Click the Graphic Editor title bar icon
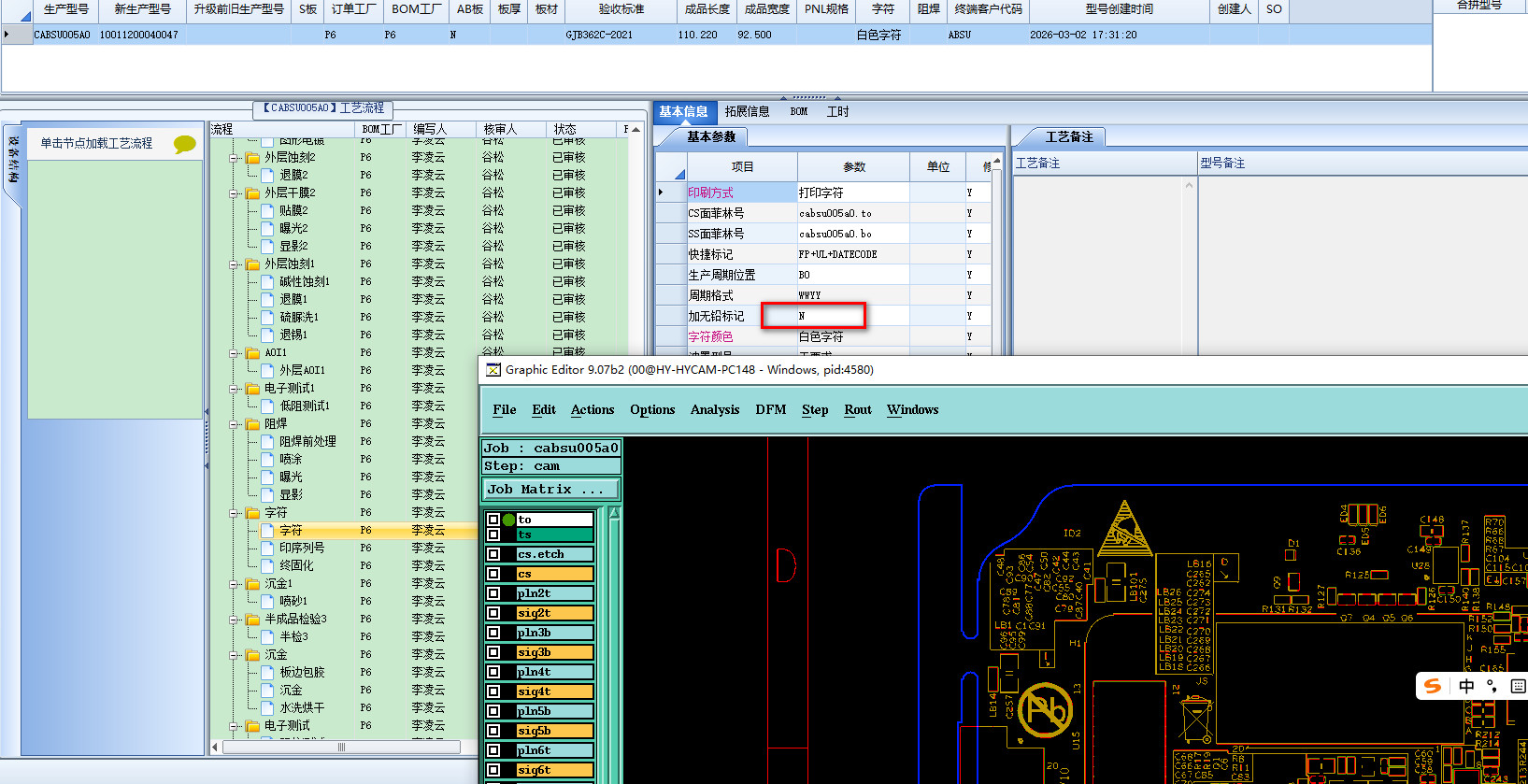 click(493, 370)
